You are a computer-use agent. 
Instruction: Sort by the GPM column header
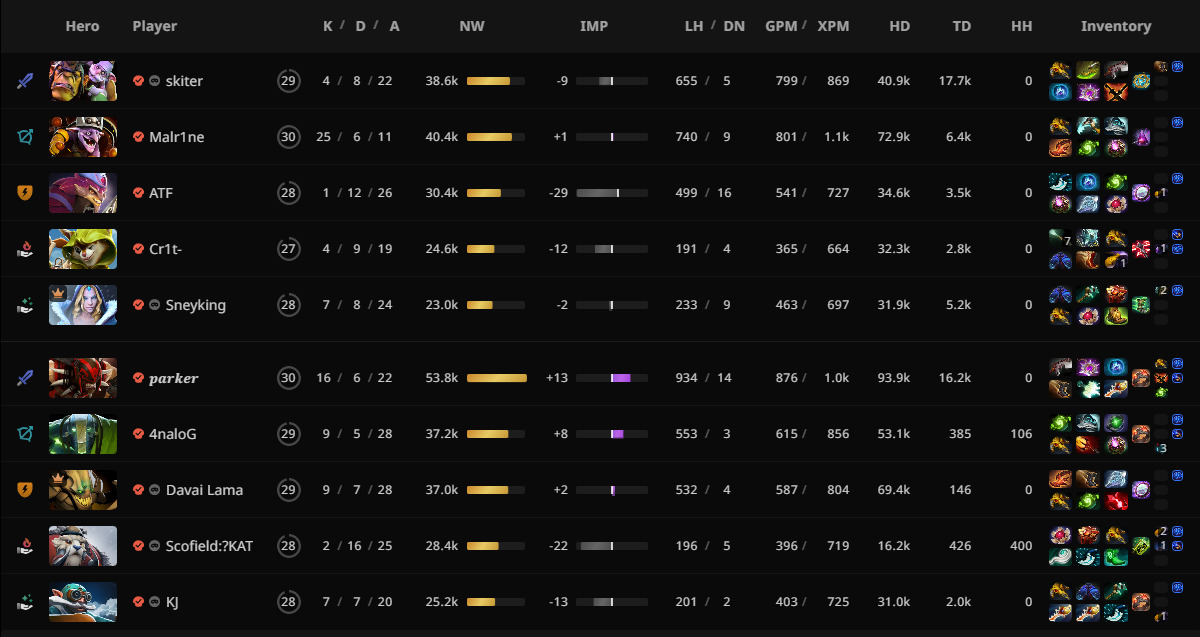point(780,27)
